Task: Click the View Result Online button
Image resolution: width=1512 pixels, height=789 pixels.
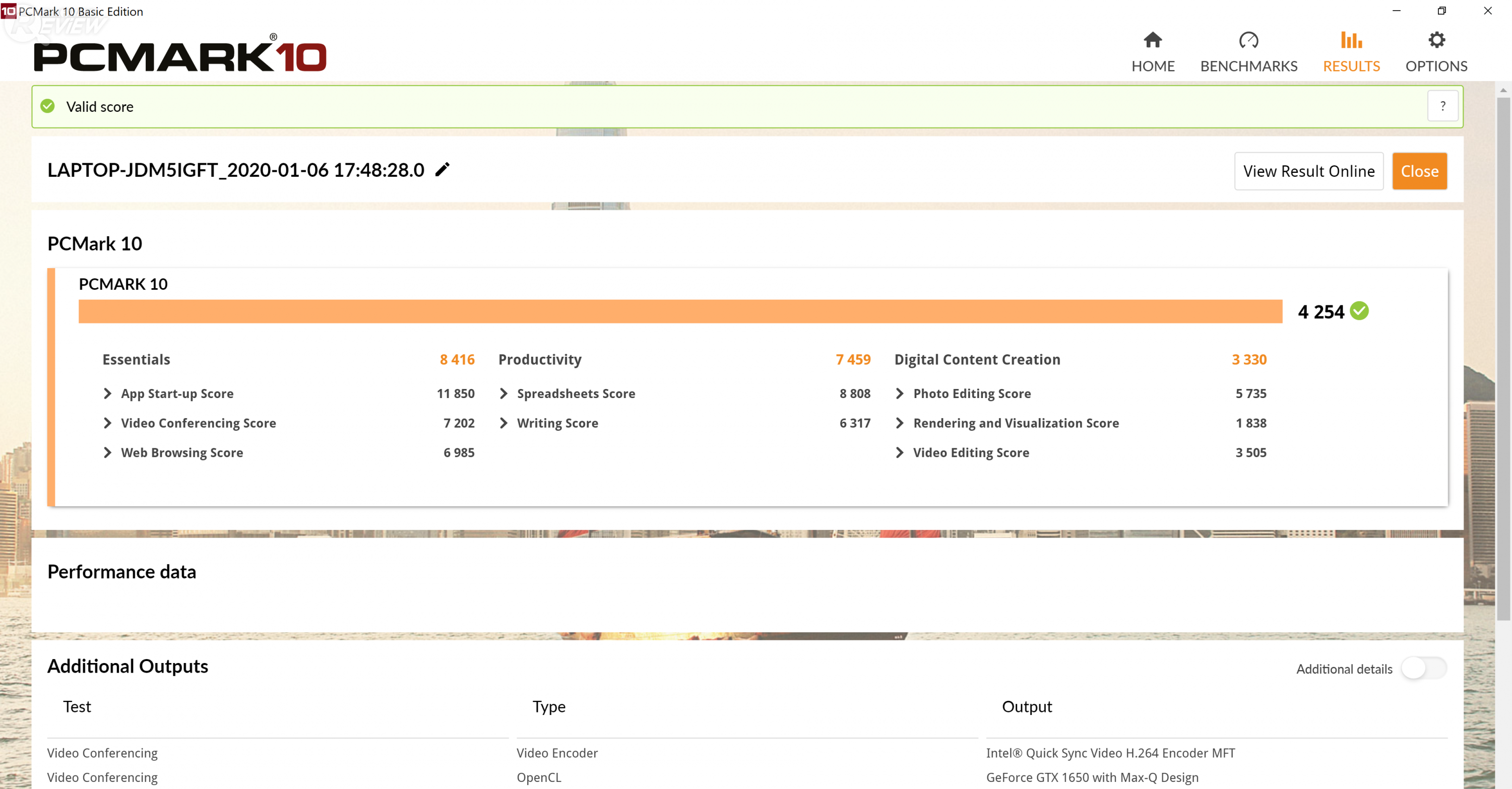Action: pos(1308,171)
